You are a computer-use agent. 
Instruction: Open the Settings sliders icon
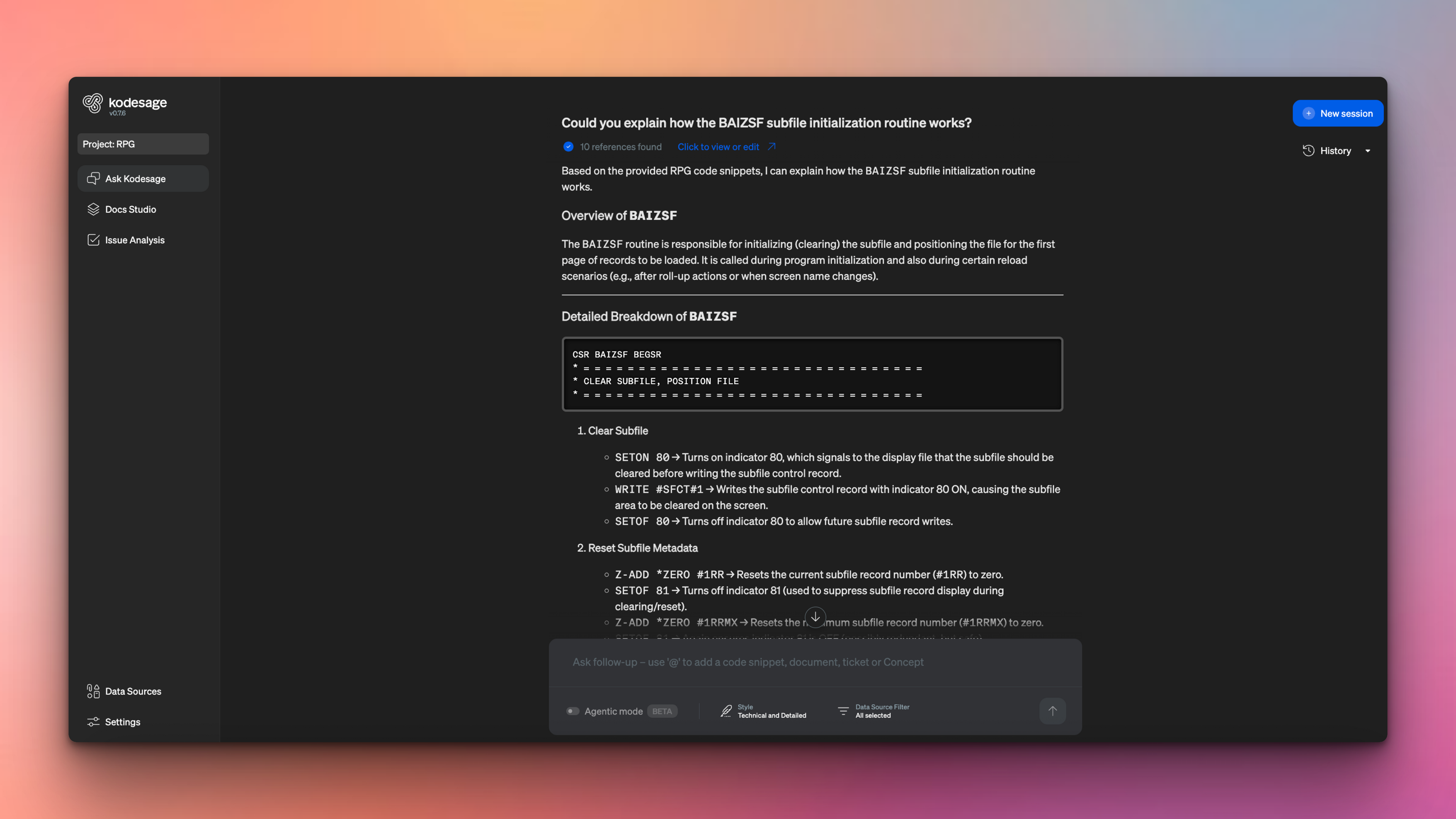click(93, 722)
